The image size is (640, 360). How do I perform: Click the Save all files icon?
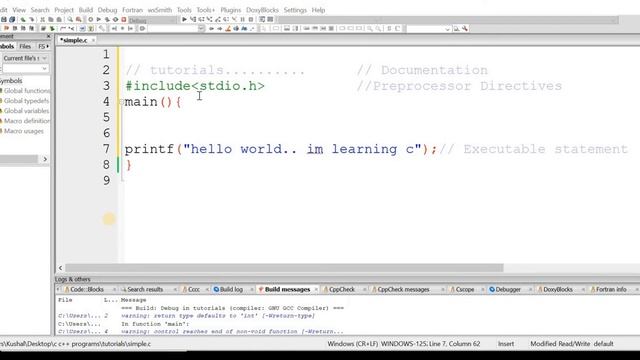(12, 19)
